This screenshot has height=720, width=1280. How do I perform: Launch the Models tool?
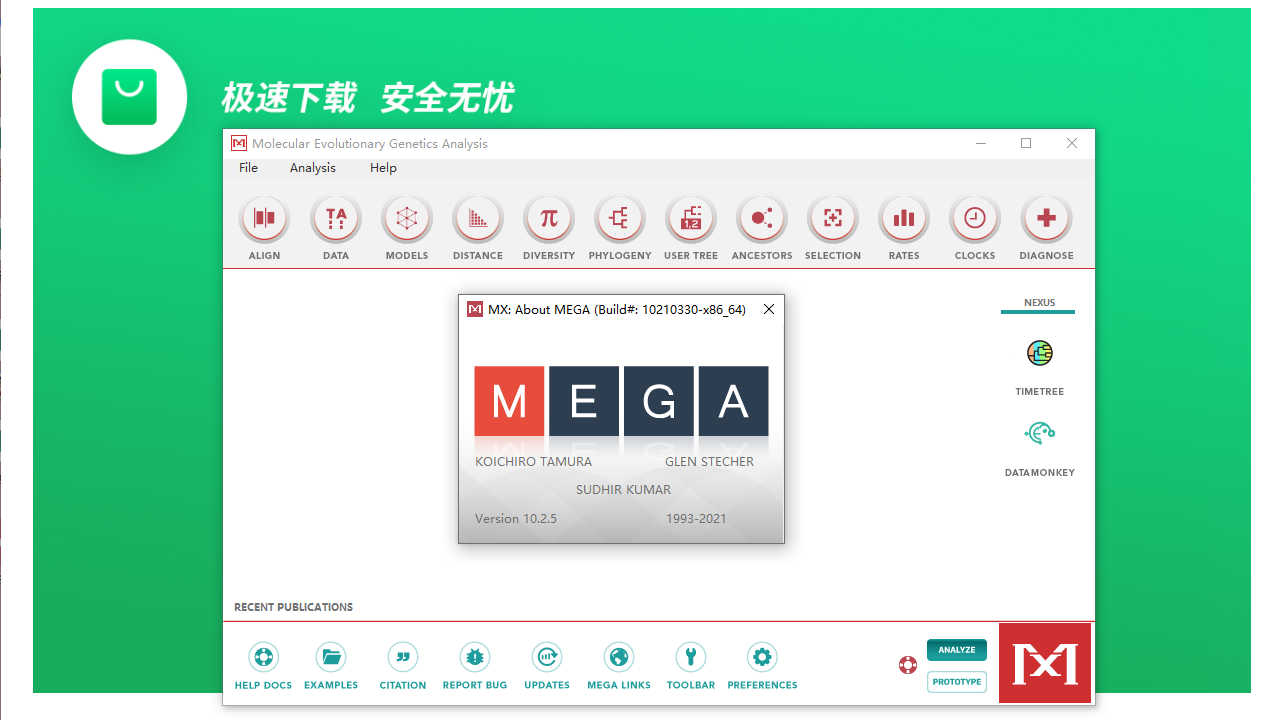(406, 218)
